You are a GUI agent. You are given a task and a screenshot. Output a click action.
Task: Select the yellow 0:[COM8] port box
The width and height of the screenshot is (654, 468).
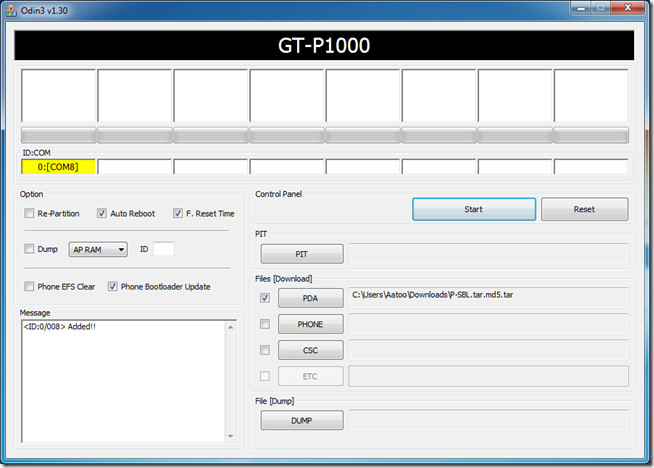(58, 167)
